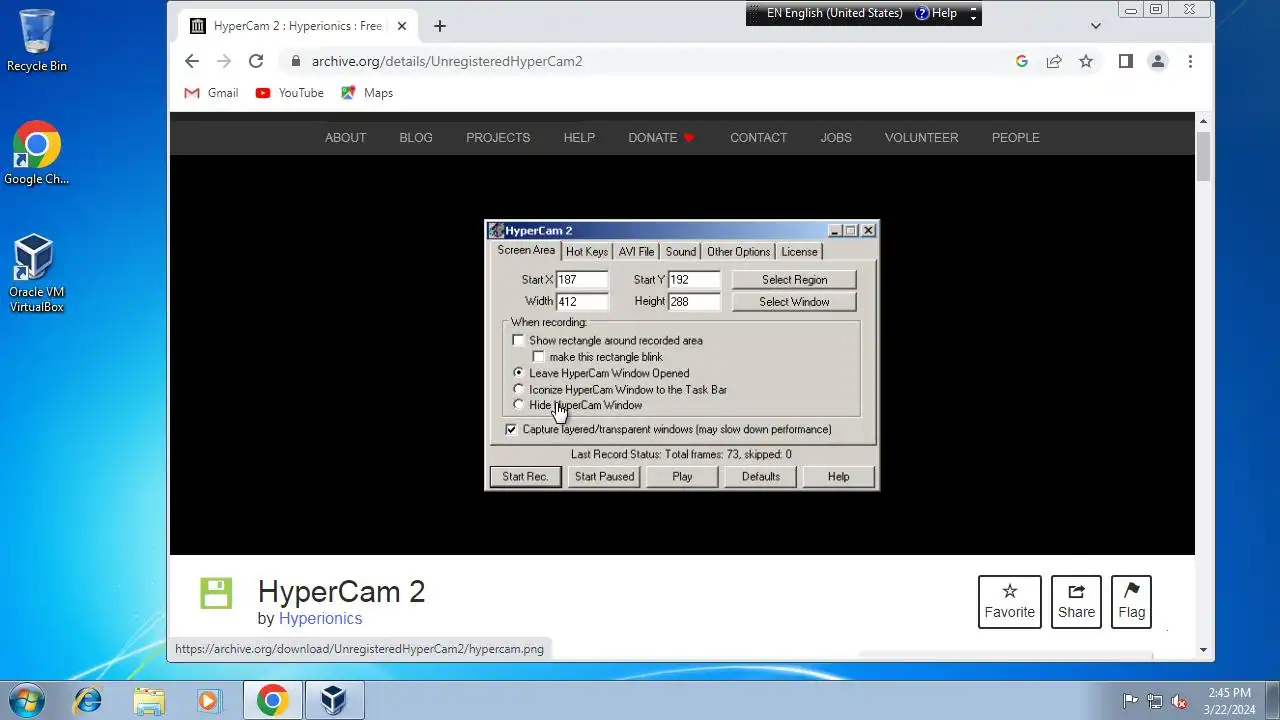
Task: Click the archive.org URL address bar
Action: [640, 61]
